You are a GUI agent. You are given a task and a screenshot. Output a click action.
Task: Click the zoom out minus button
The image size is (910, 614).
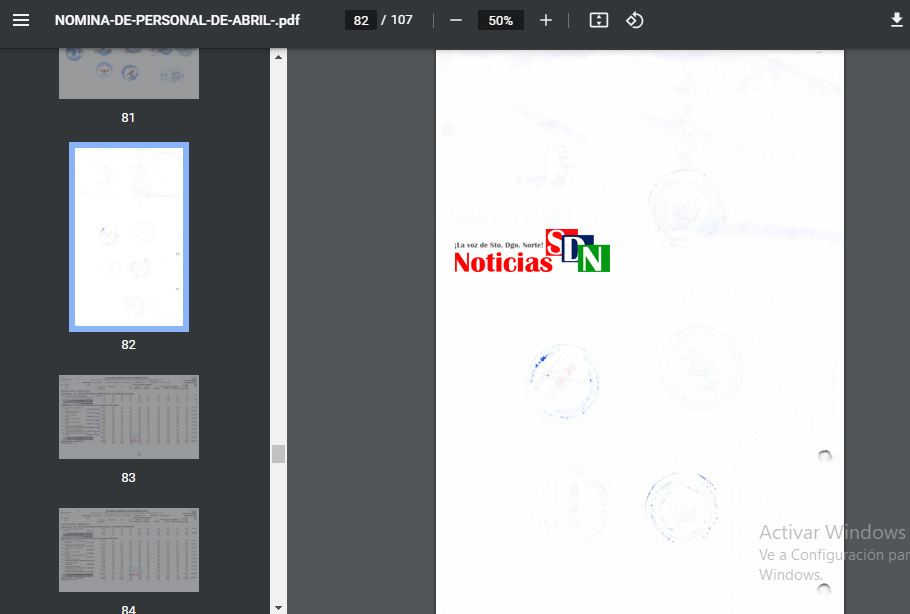pos(456,20)
